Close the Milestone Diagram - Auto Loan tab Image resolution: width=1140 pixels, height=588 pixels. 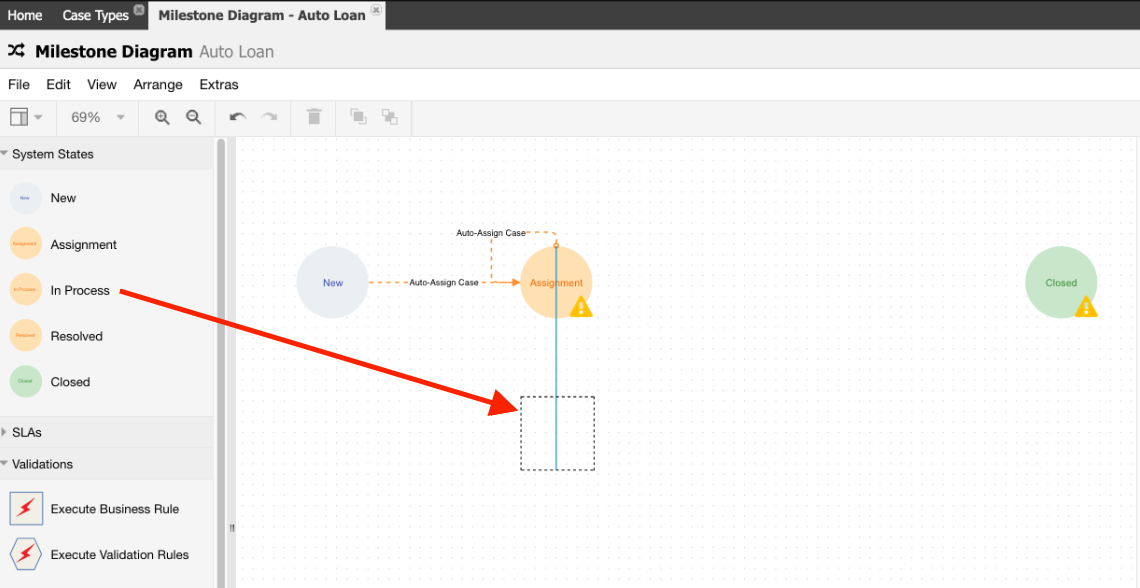[x=375, y=10]
